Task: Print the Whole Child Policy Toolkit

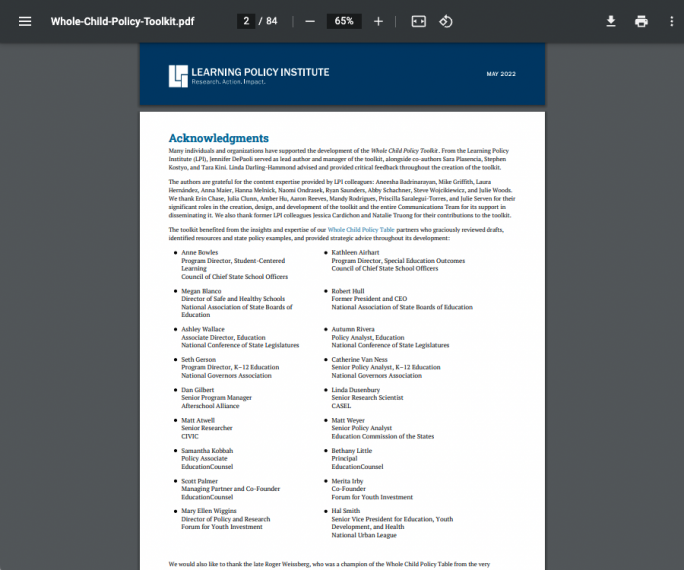Action: point(641,21)
